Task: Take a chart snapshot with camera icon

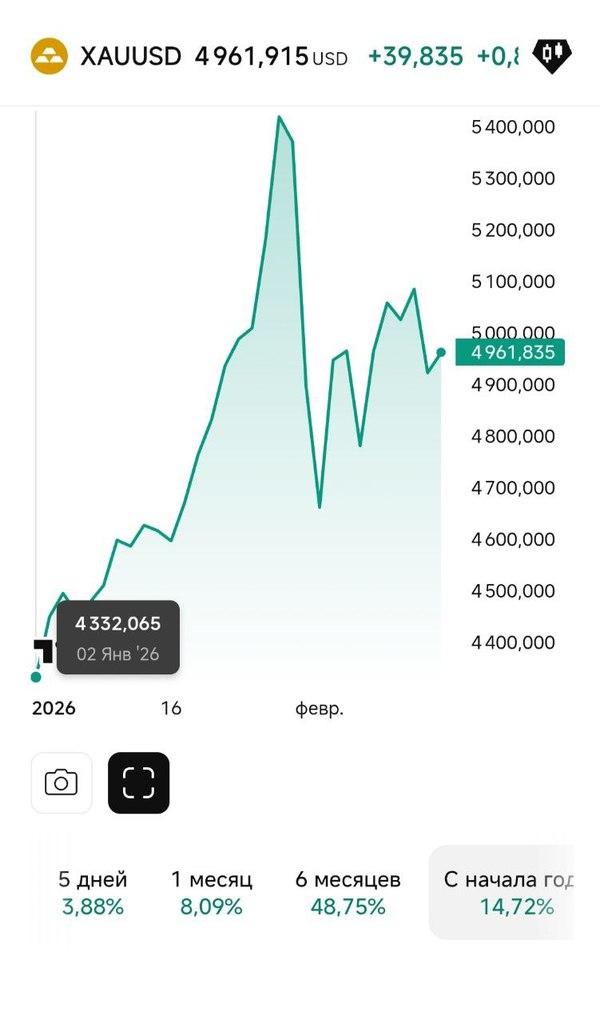Action: tap(61, 782)
